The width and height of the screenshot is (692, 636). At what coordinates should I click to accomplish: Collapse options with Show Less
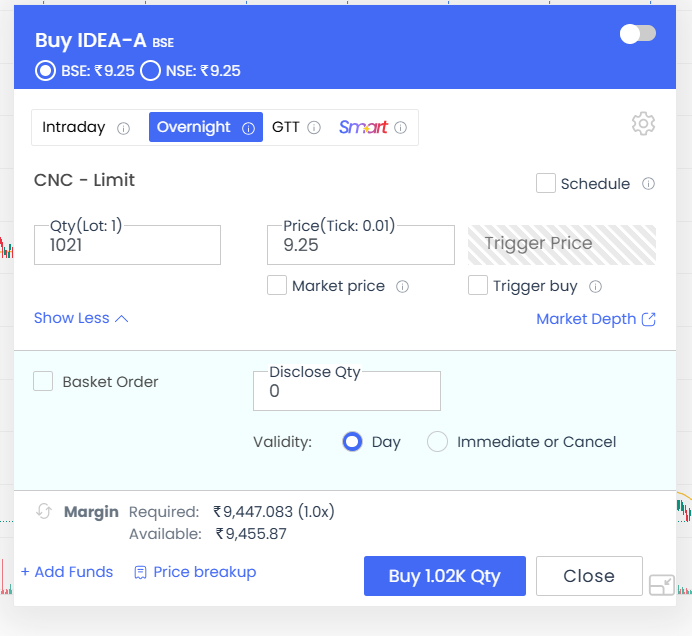(81, 318)
